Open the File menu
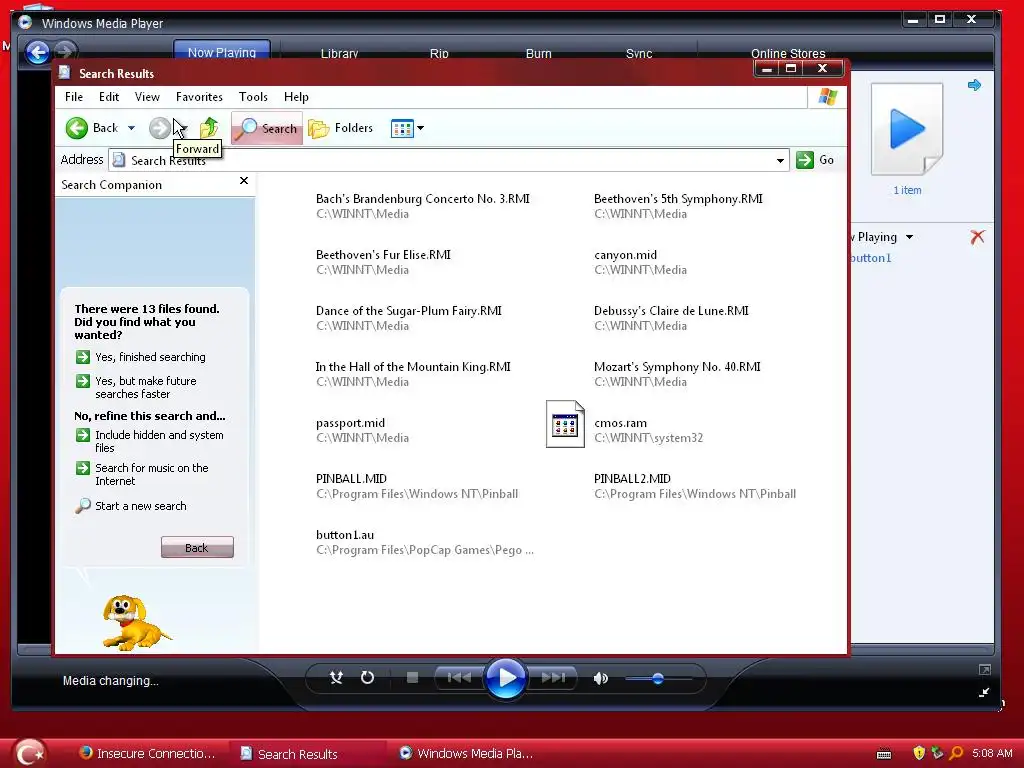This screenshot has width=1024, height=768. [74, 97]
